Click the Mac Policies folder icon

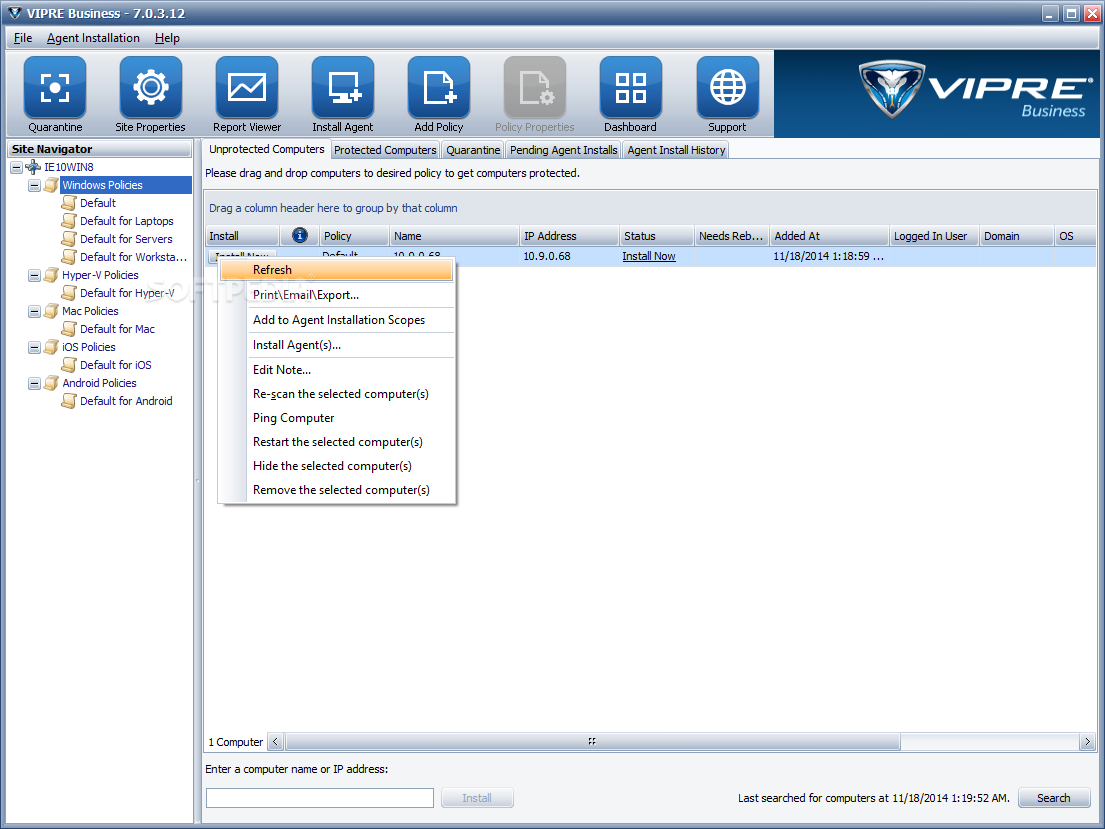pos(51,311)
